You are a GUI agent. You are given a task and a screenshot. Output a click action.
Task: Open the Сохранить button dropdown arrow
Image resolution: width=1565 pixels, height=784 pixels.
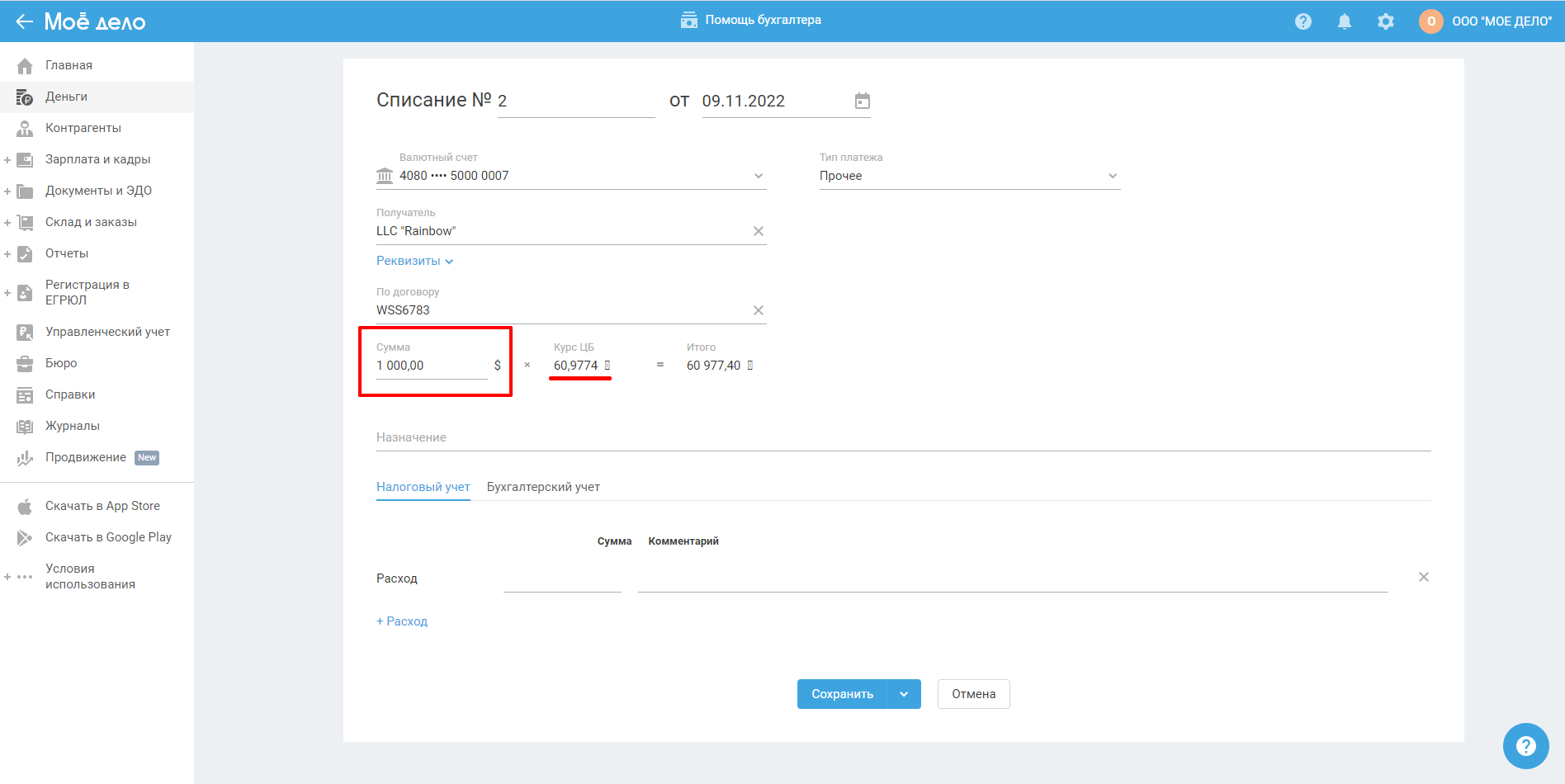[904, 694]
